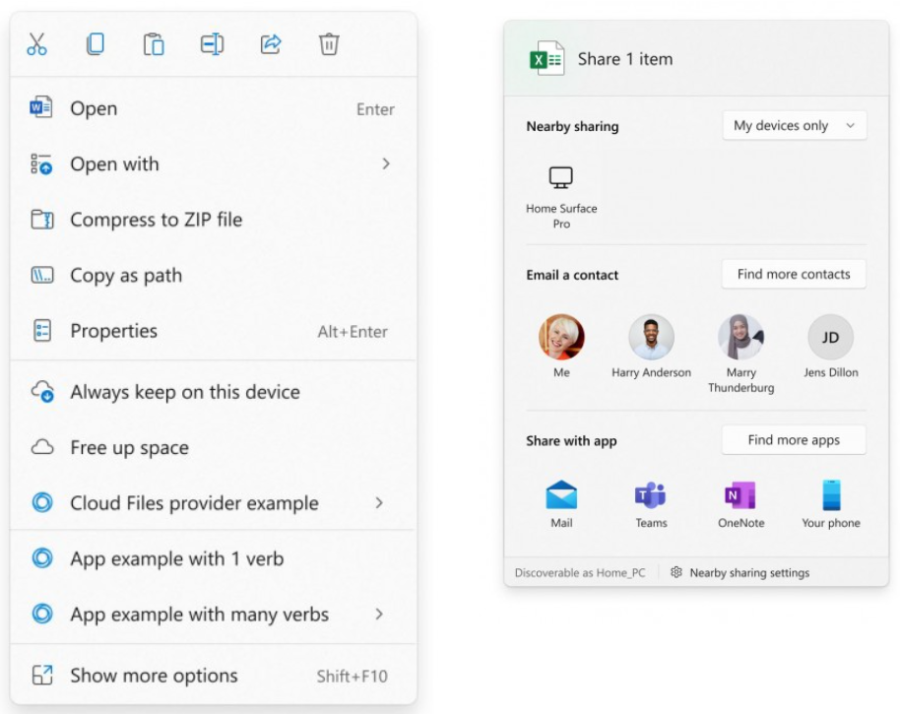The width and height of the screenshot is (900, 714).
Task: Choose Copy as path menu entry
Action: pos(126,276)
